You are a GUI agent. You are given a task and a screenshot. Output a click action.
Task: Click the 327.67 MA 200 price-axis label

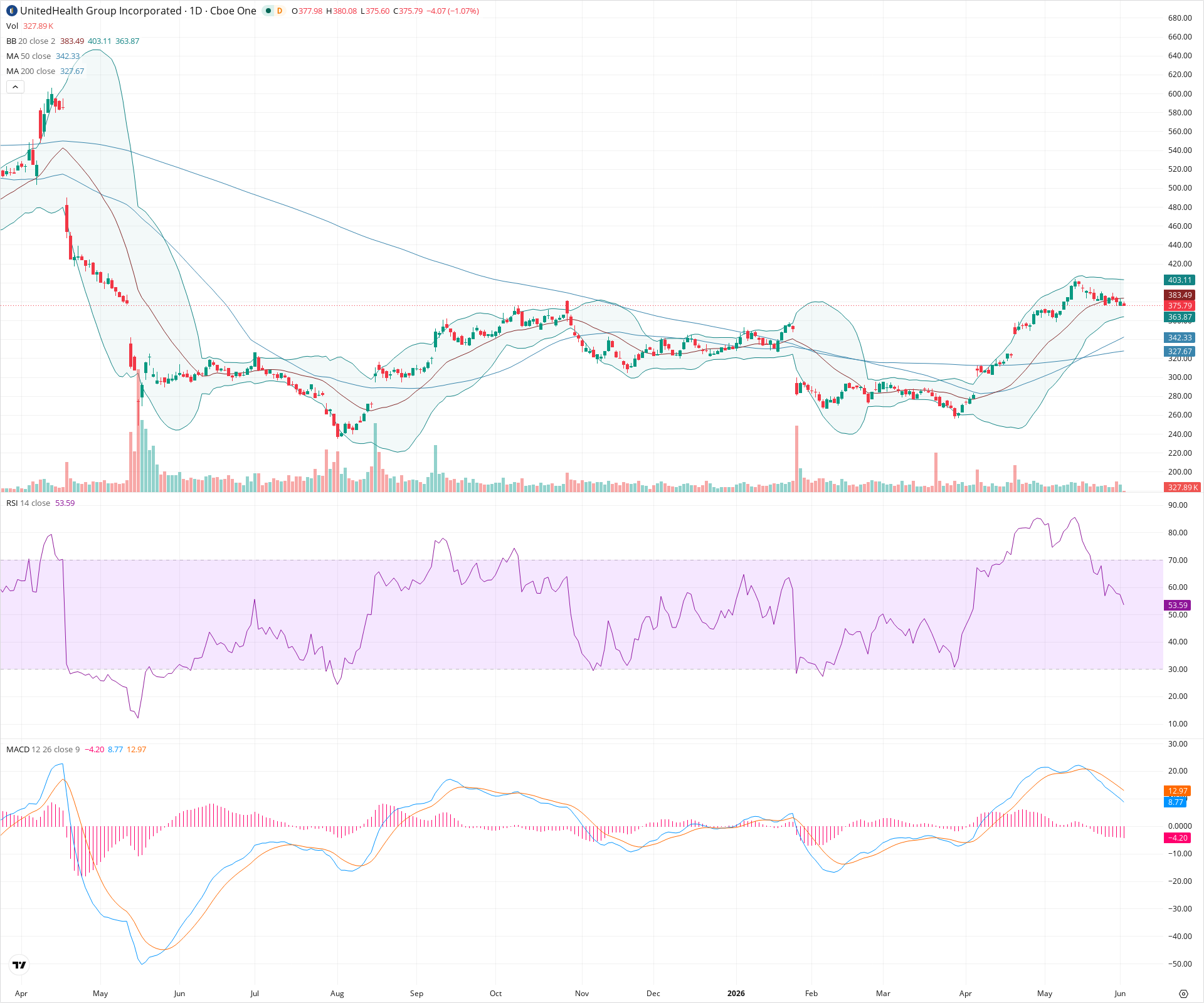pos(1180,352)
